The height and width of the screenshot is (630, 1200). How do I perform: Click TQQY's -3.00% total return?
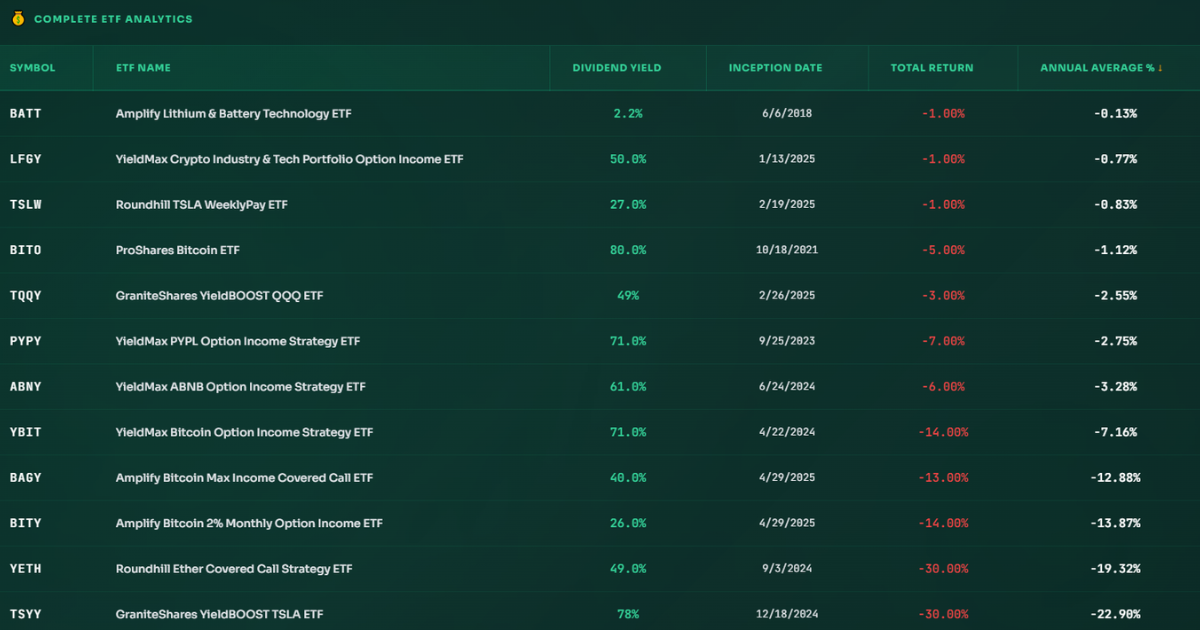[x=943, y=296]
